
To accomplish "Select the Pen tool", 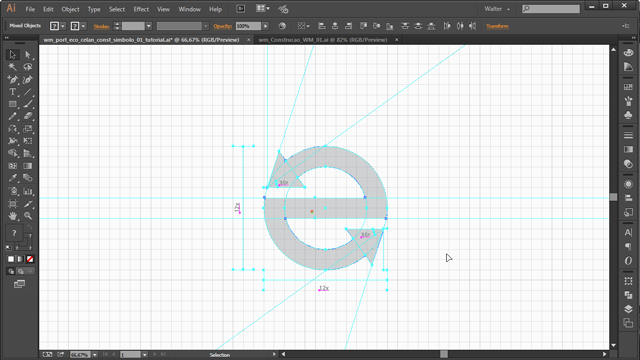I will click(13, 80).
